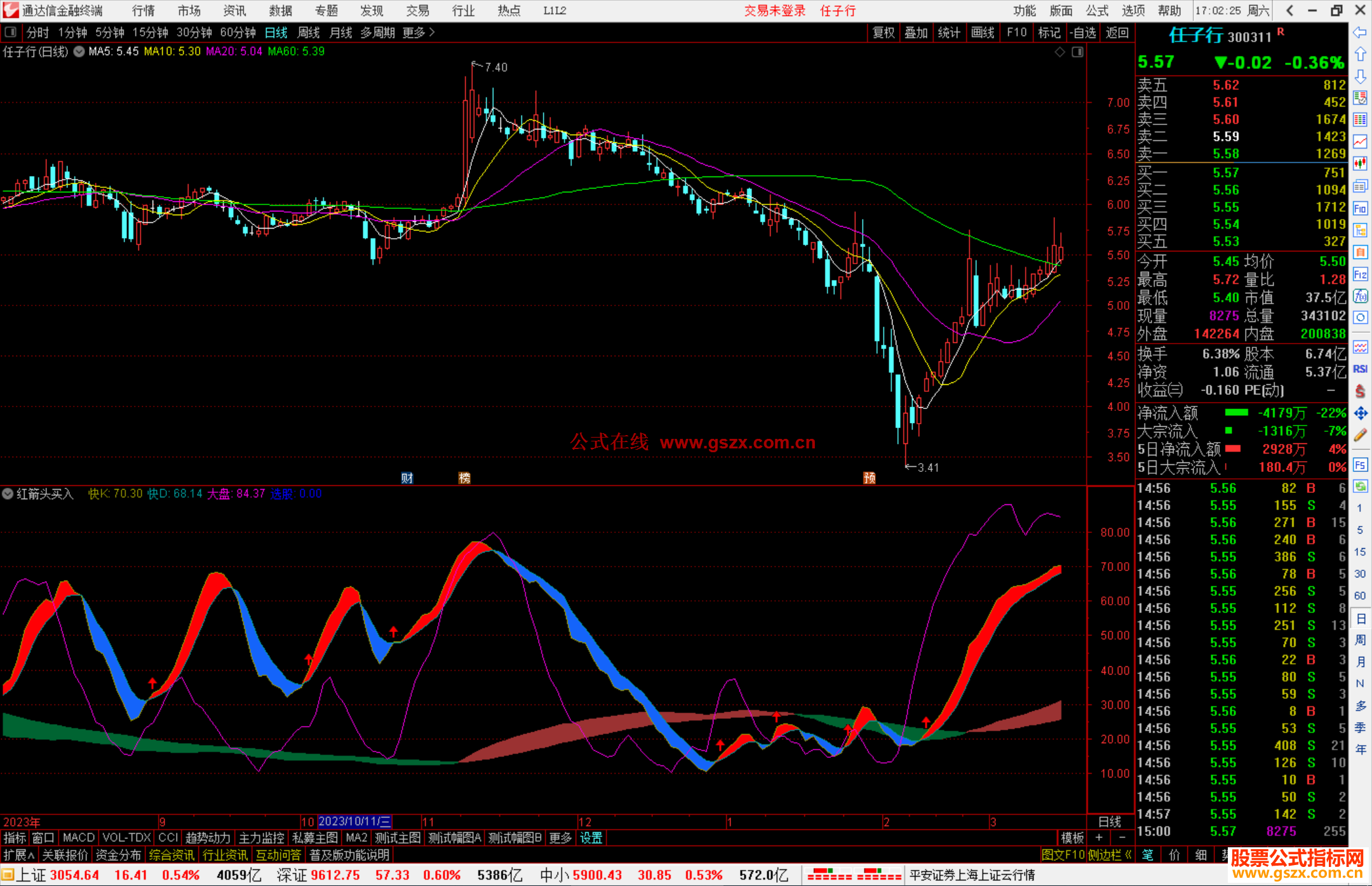
Task: Click the 交易未登录 login link
Action: tap(774, 10)
